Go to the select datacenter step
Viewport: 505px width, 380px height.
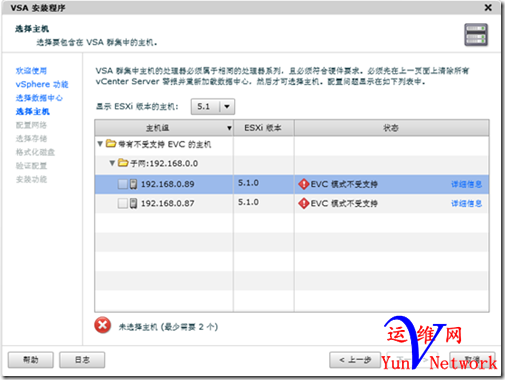click(x=39, y=98)
